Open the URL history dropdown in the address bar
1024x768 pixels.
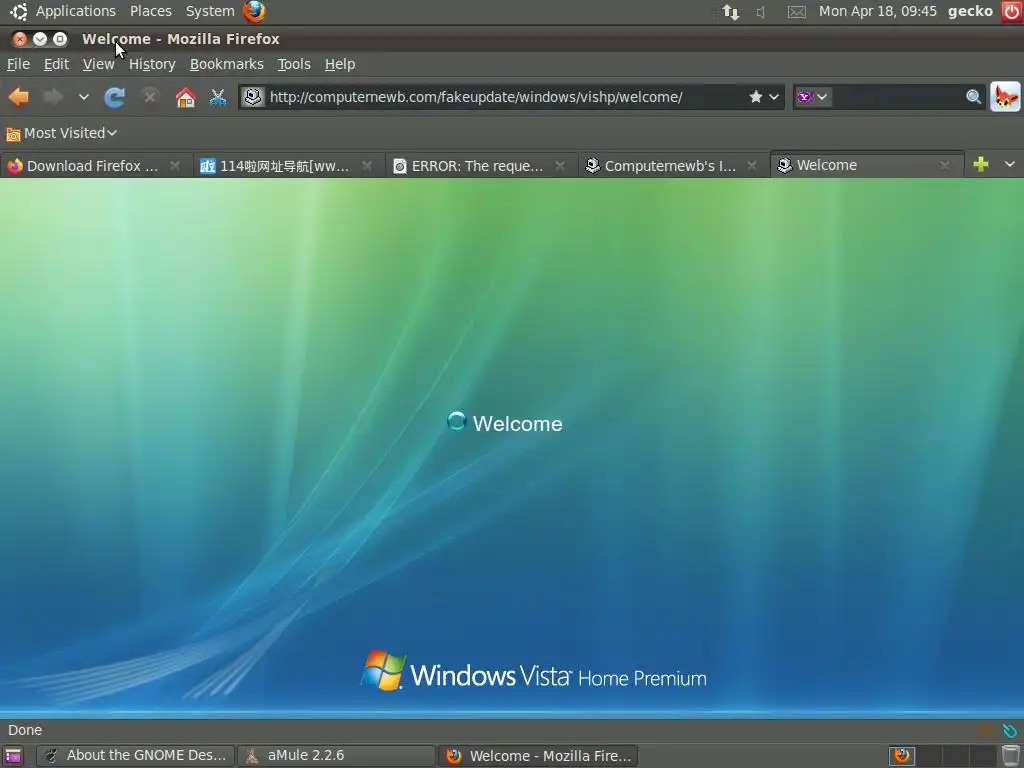tap(774, 97)
